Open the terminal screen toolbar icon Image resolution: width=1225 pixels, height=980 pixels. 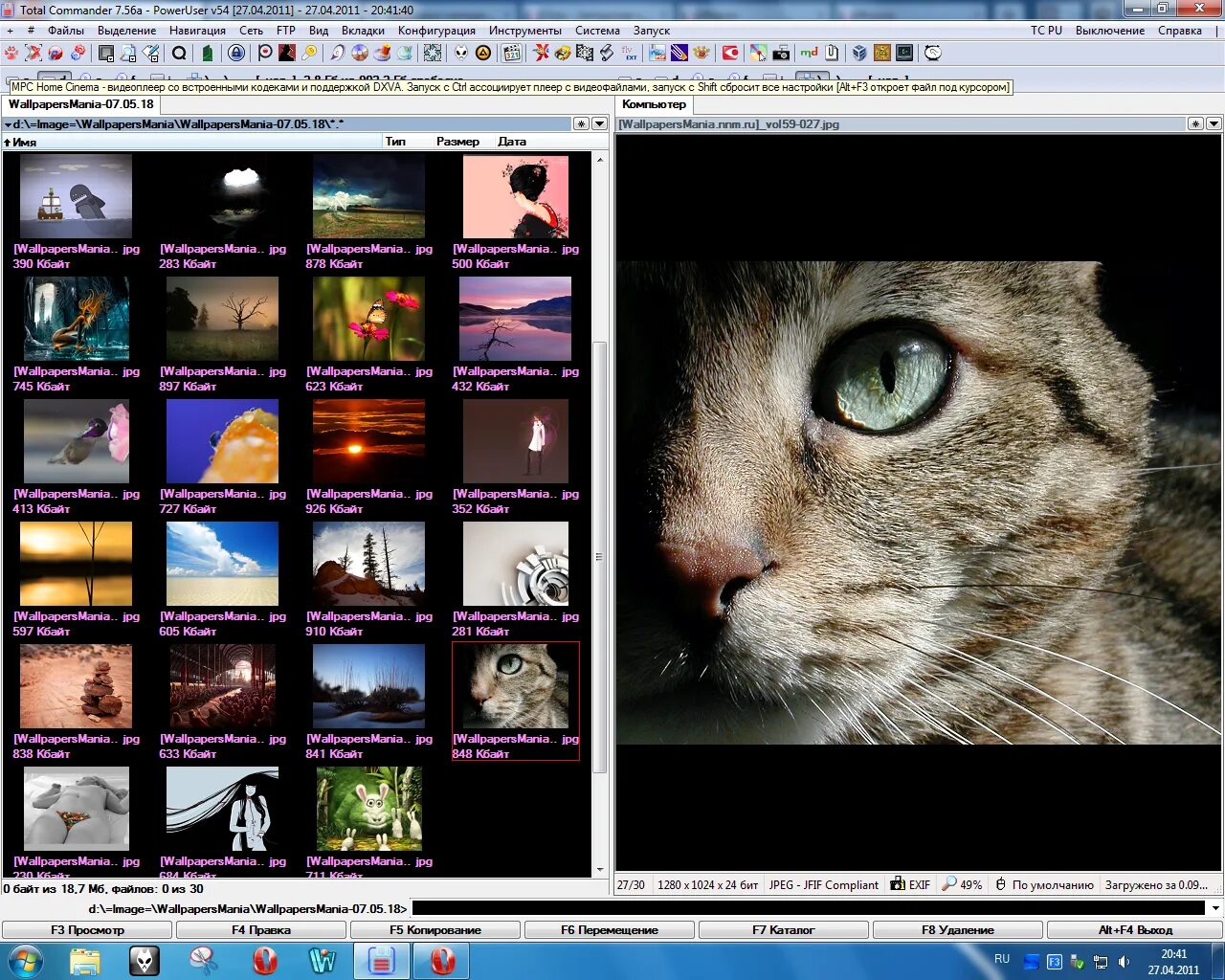[x=904, y=53]
